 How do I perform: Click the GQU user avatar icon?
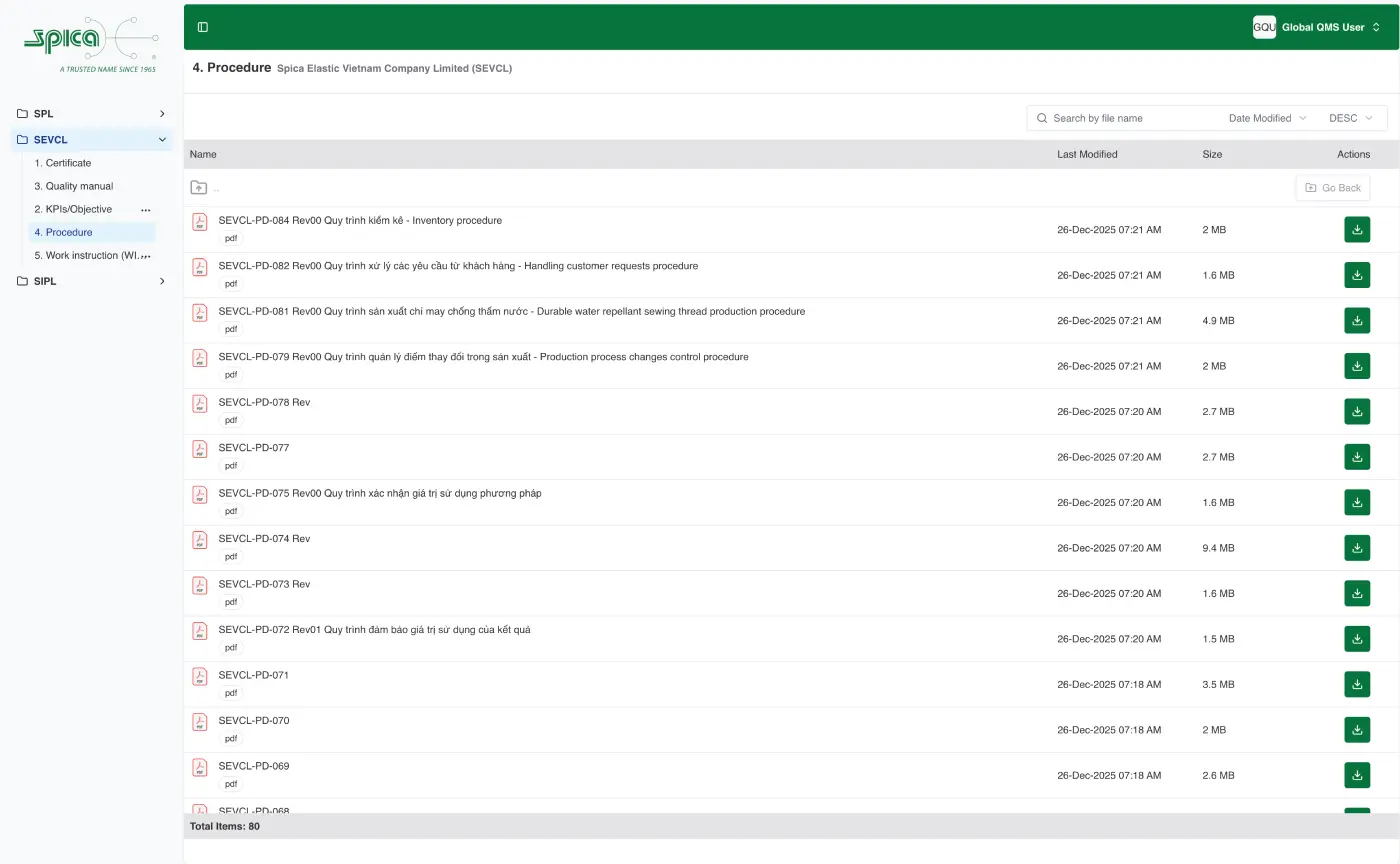[x=1263, y=27]
